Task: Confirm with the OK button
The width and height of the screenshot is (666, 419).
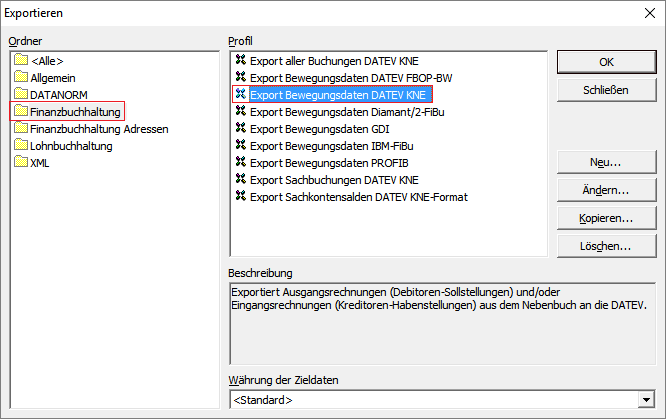Action: coord(607,62)
